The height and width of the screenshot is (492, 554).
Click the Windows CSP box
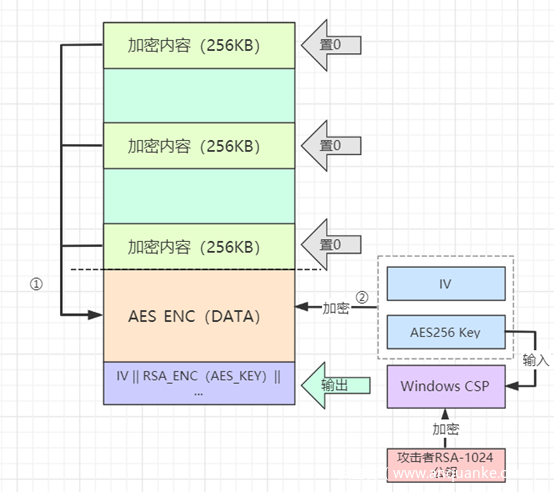(446, 386)
